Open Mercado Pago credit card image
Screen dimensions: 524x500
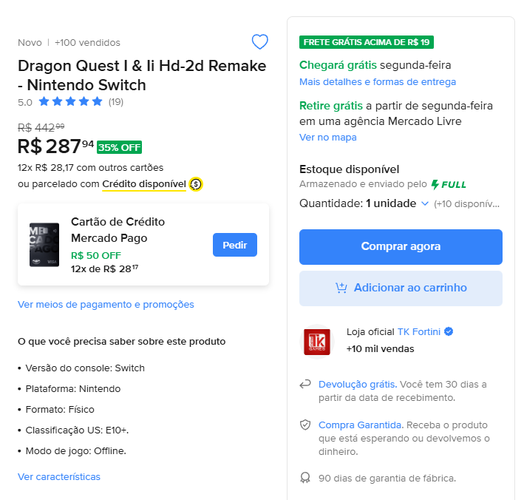[44, 245]
